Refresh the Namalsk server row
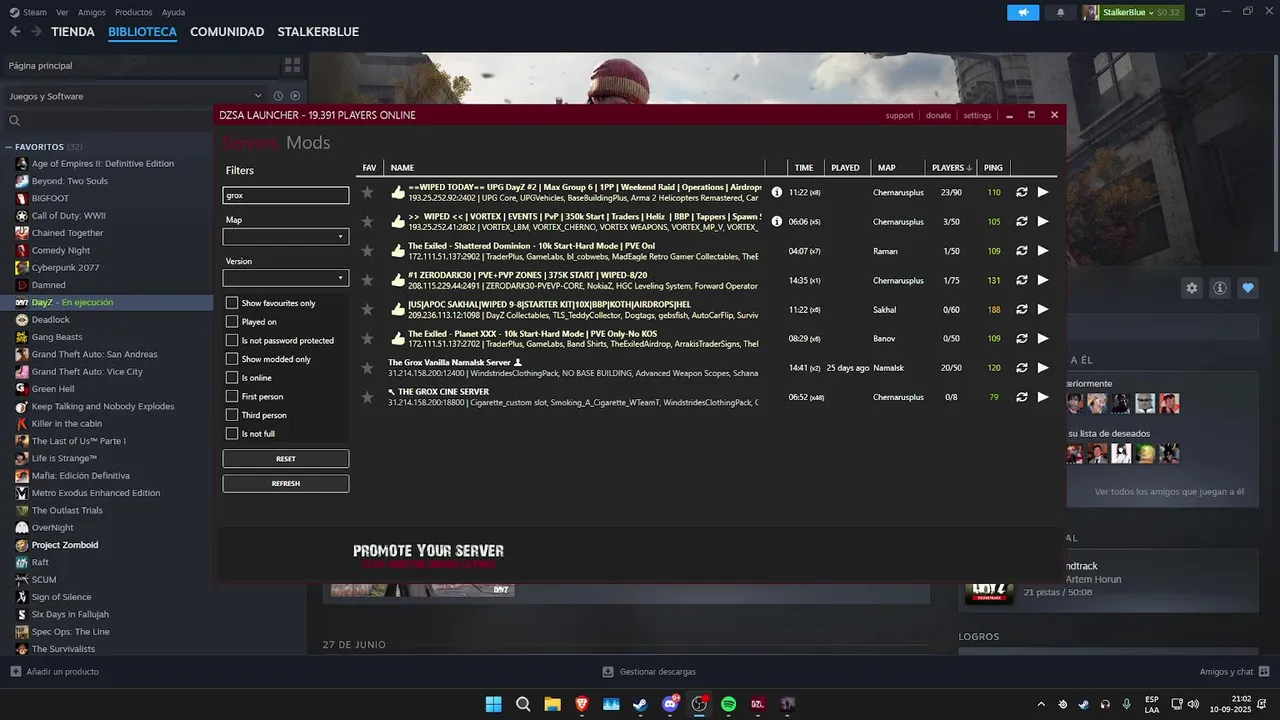 click(x=1022, y=368)
